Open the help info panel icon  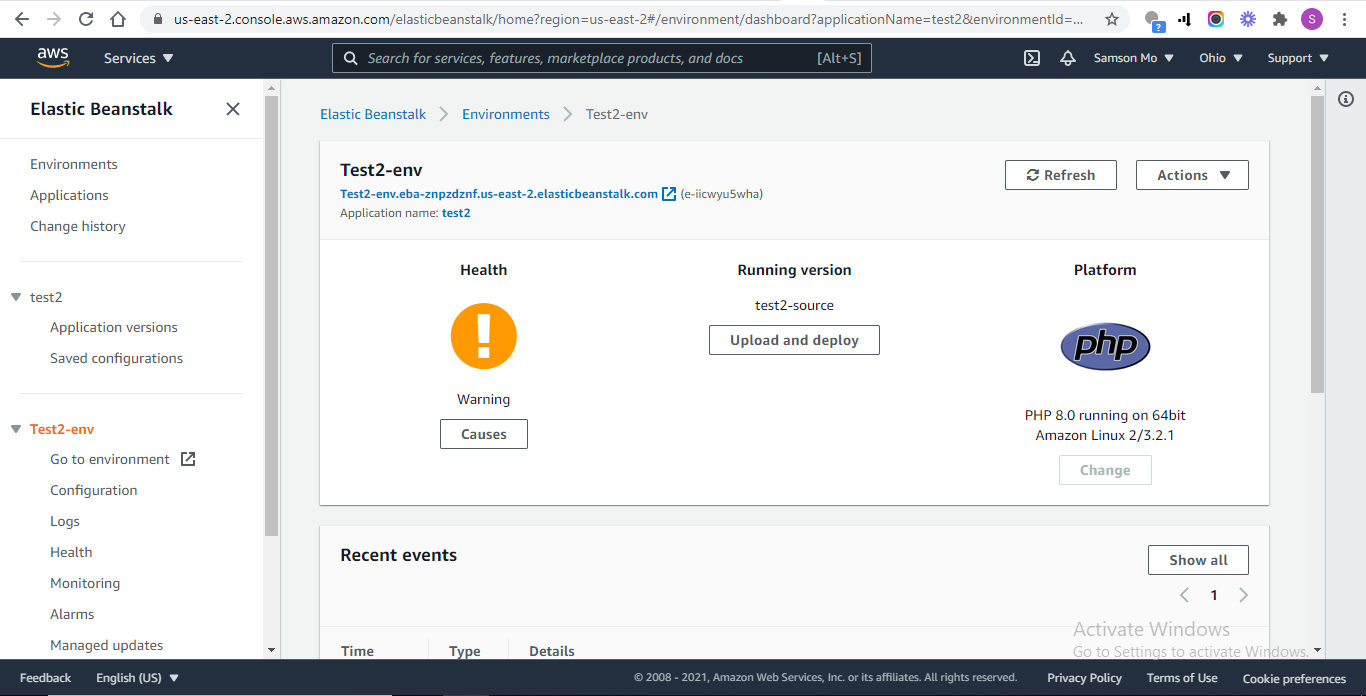(1345, 99)
